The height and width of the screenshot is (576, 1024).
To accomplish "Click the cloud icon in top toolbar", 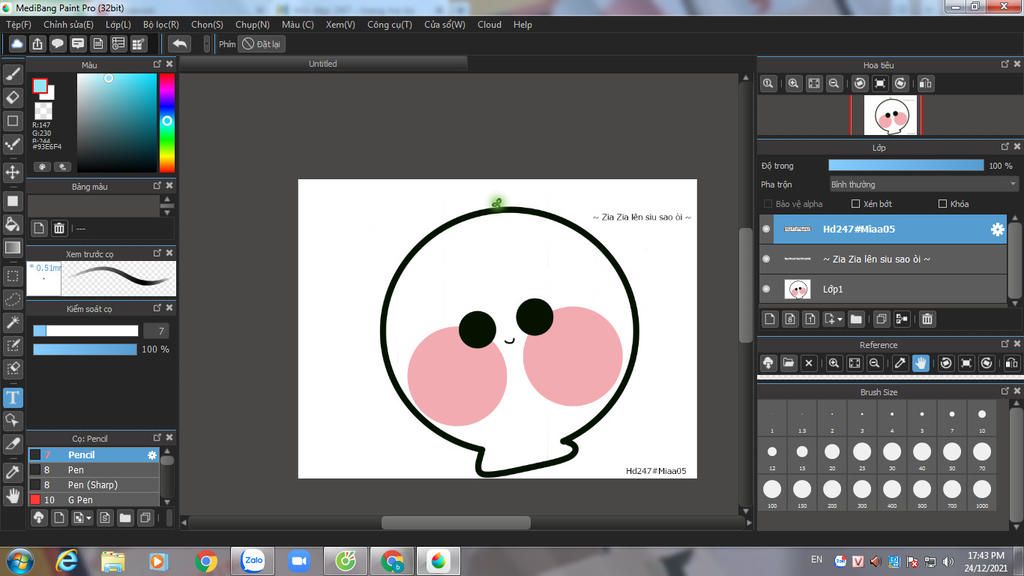I will pos(17,44).
